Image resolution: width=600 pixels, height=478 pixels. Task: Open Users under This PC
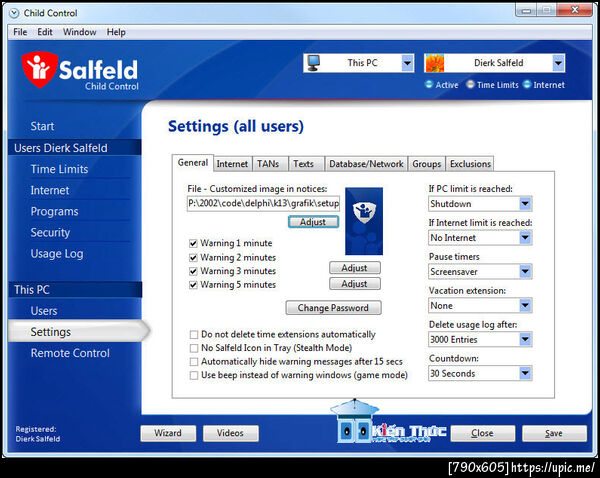(44, 311)
